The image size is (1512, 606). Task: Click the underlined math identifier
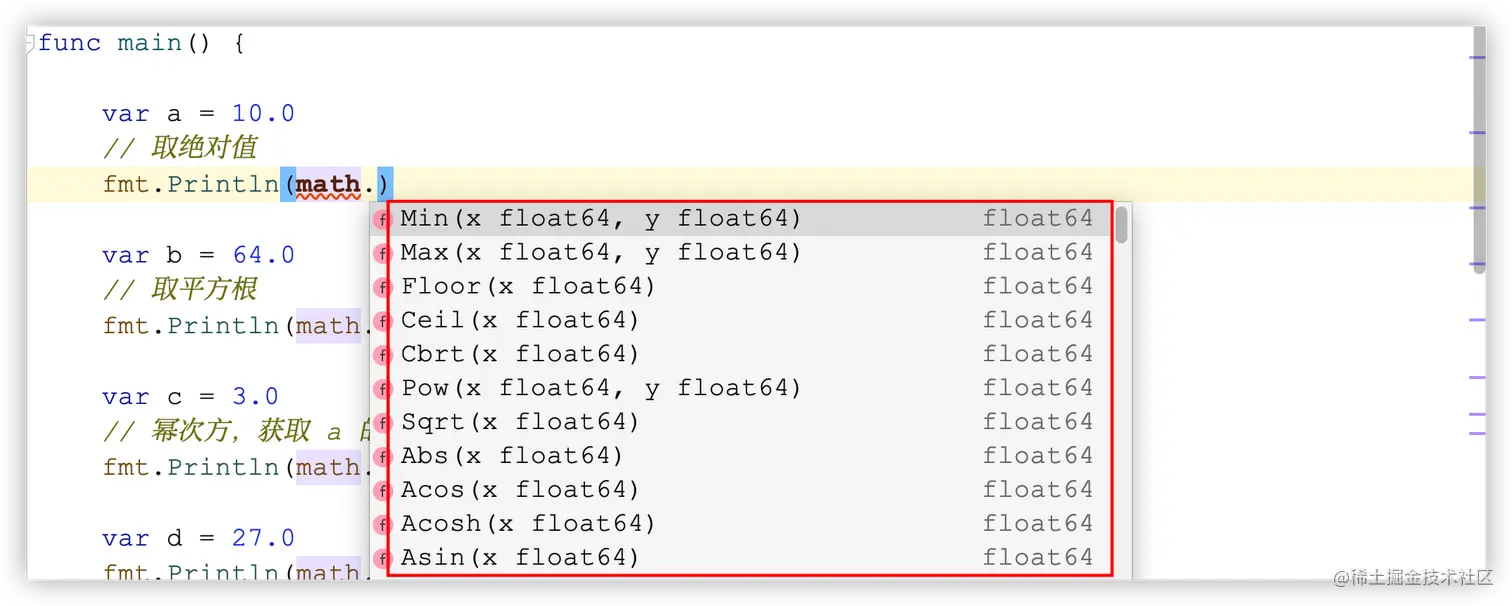coord(328,185)
